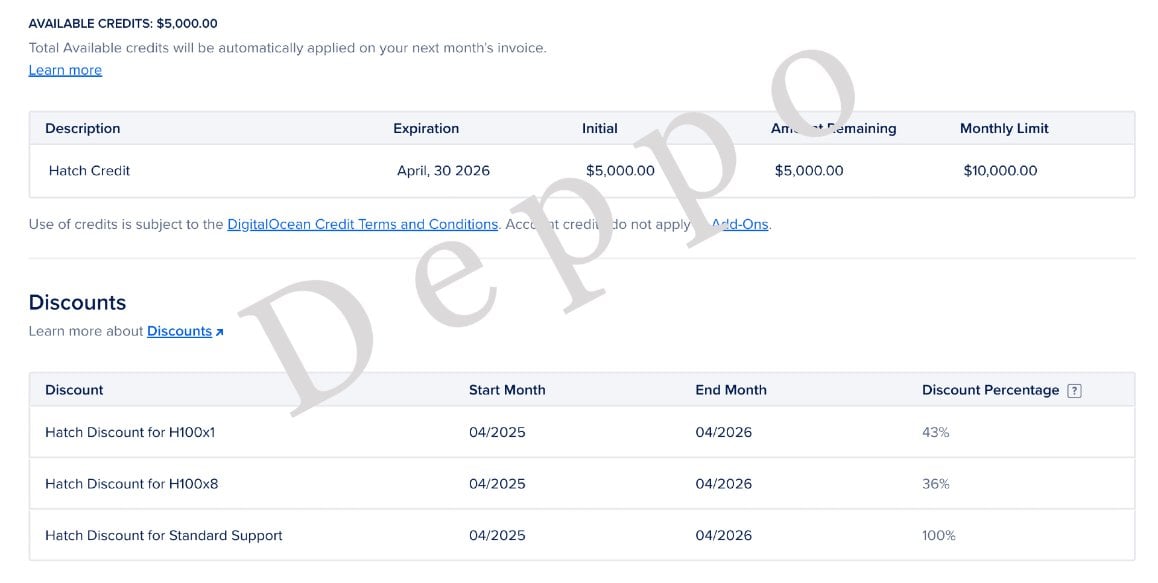Click the 100% discount percentage value
Screen dimensions: 1158x583
pos(939,536)
